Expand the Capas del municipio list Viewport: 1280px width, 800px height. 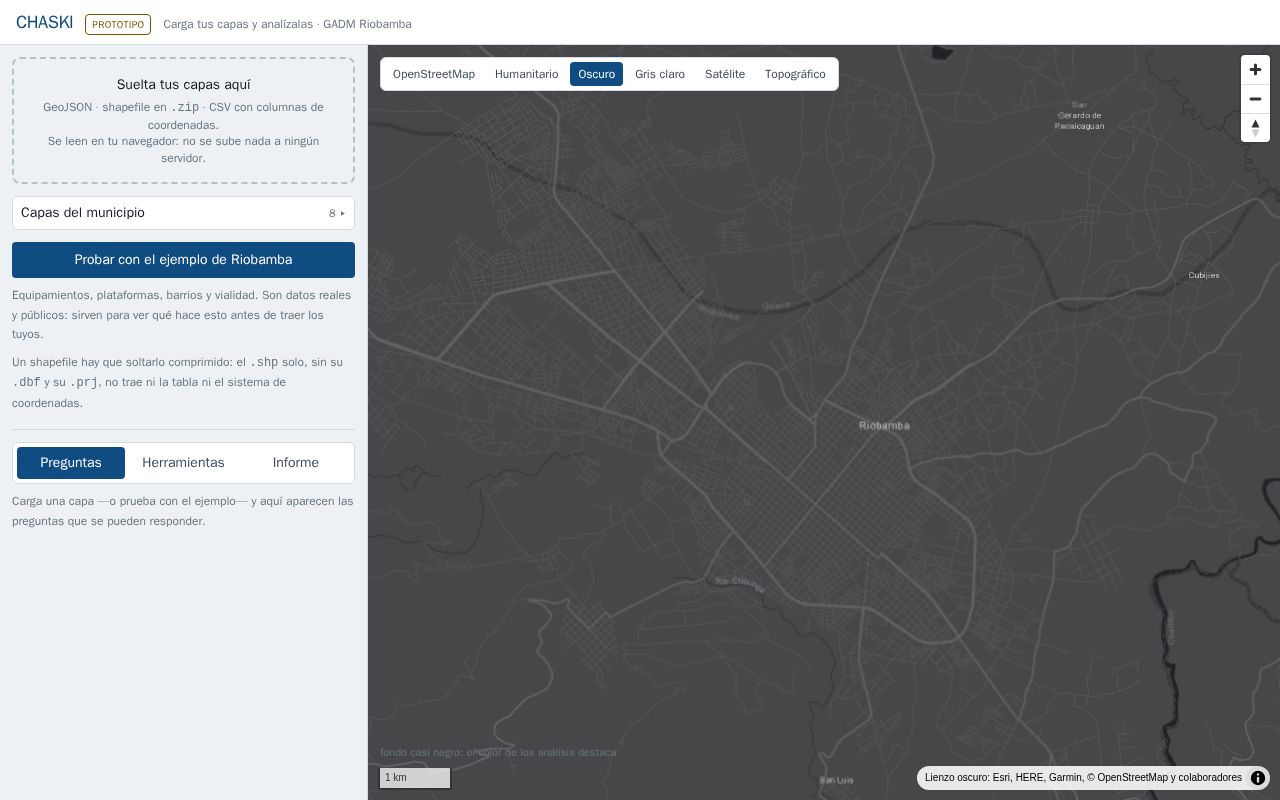pos(183,213)
